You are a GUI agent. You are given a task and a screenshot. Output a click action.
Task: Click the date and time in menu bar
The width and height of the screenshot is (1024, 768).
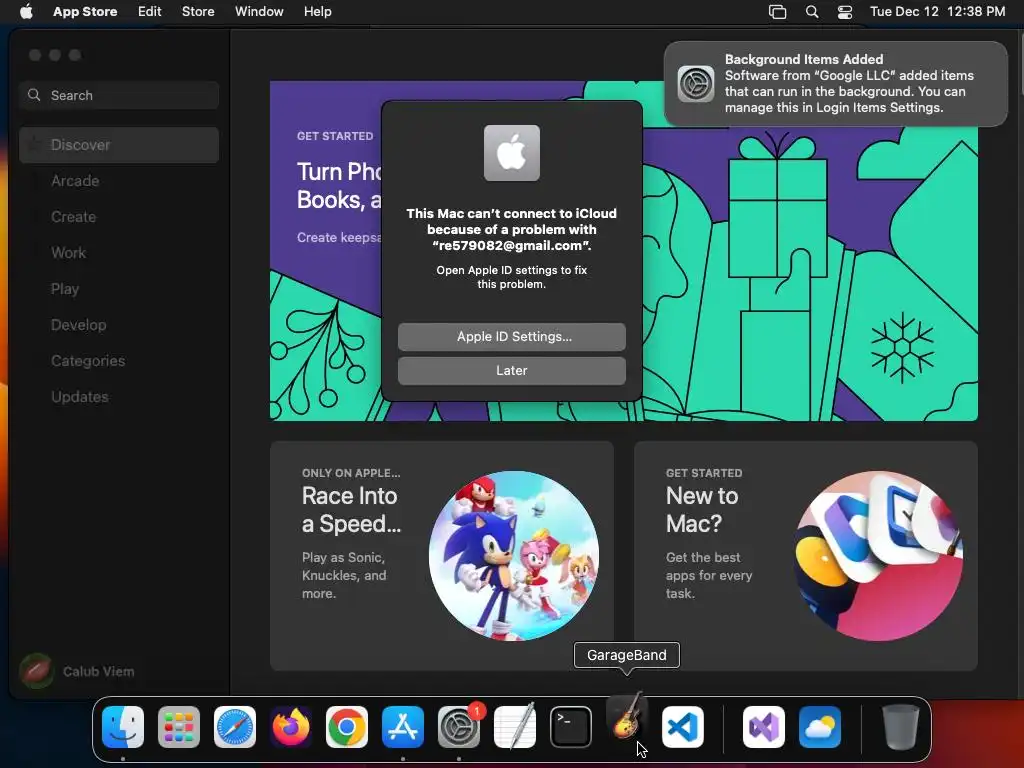(x=937, y=12)
